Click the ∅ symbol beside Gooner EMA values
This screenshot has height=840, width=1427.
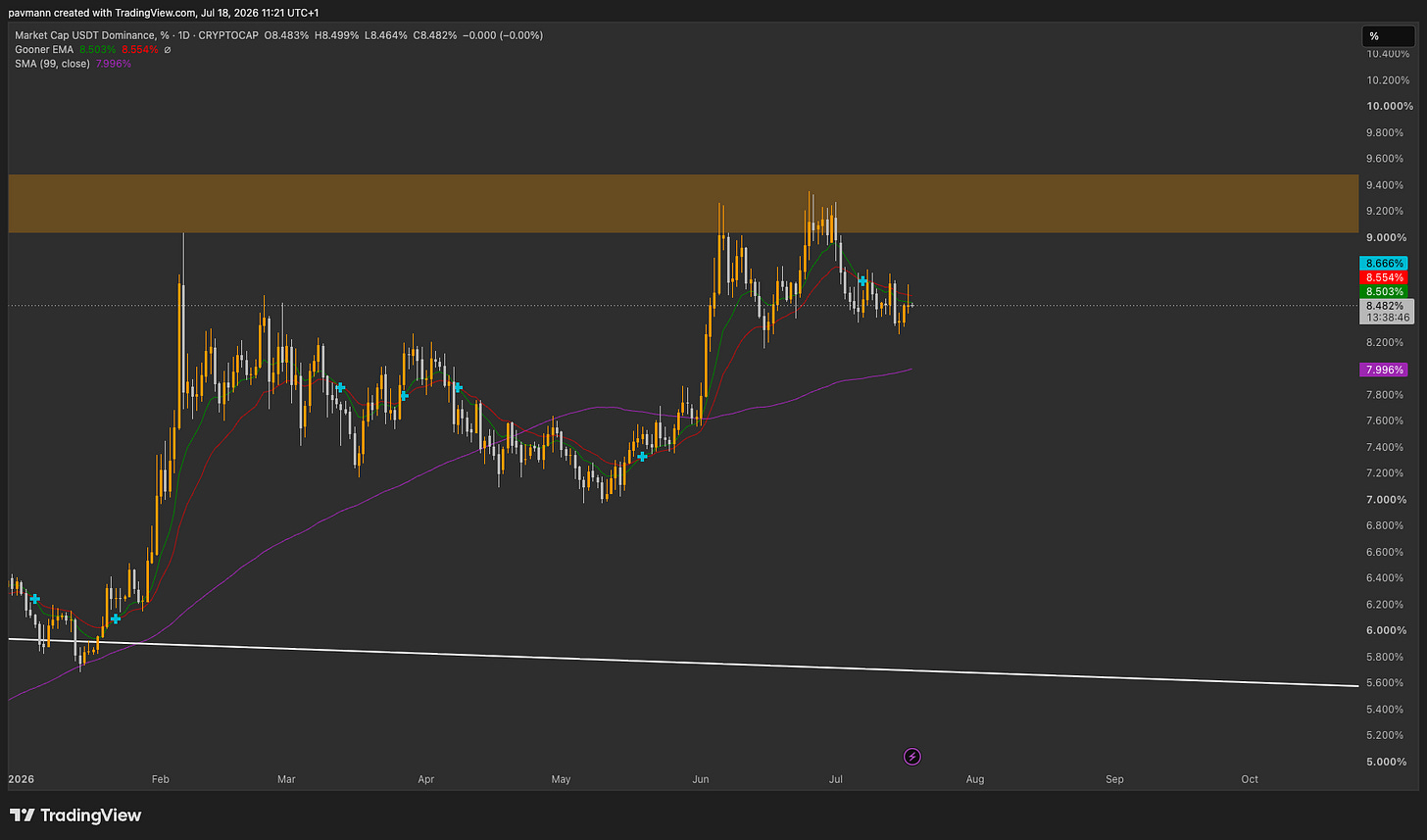click(x=167, y=49)
